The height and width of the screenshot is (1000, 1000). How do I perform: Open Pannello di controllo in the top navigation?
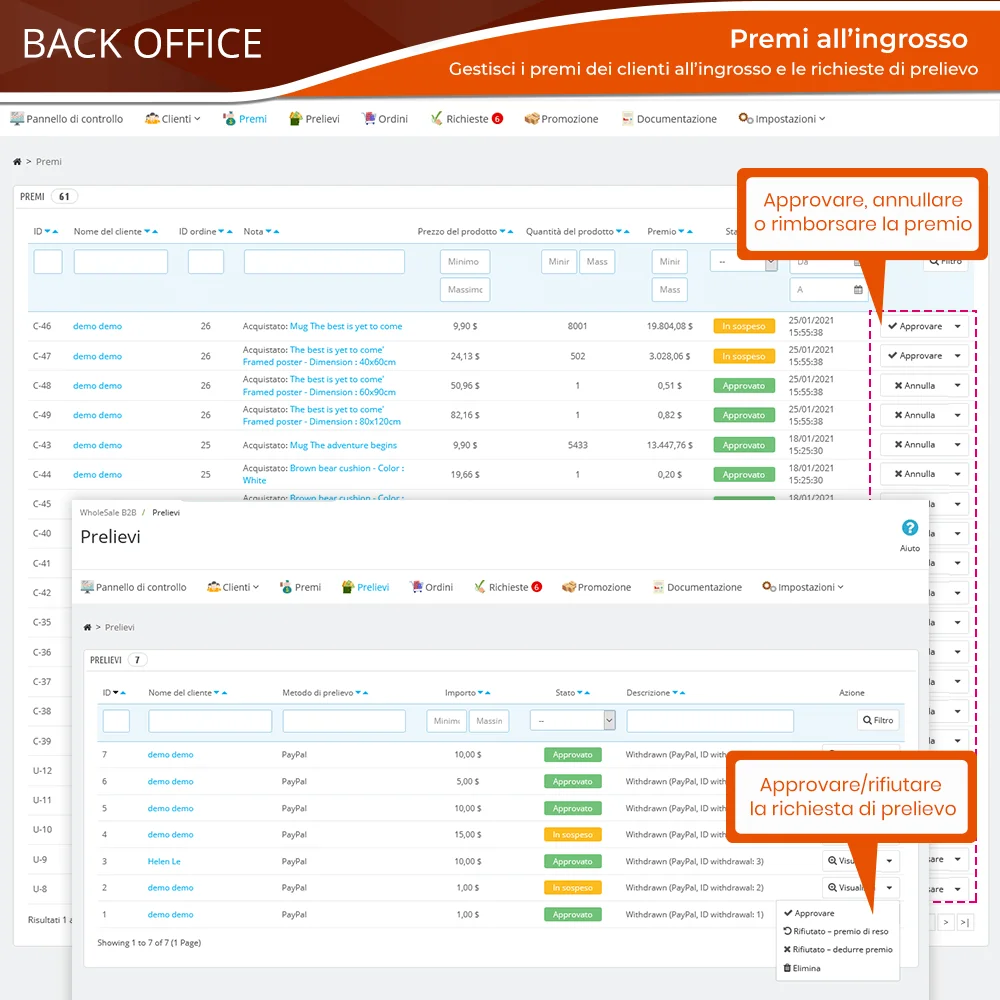coord(66,119)
